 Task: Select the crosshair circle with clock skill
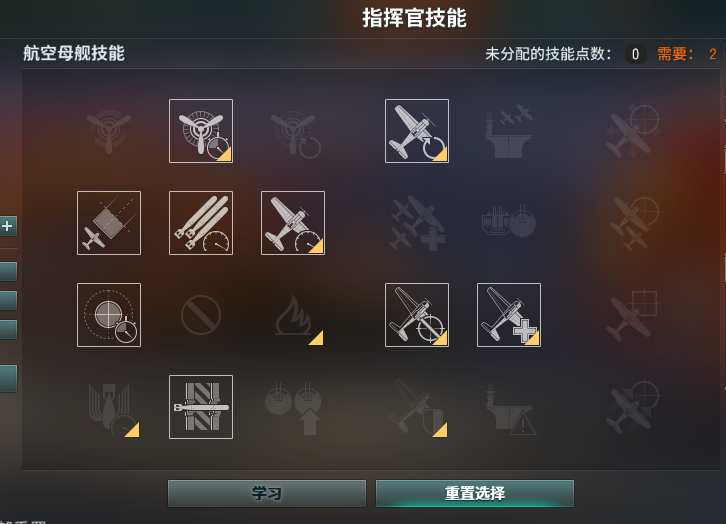point(109,315)
